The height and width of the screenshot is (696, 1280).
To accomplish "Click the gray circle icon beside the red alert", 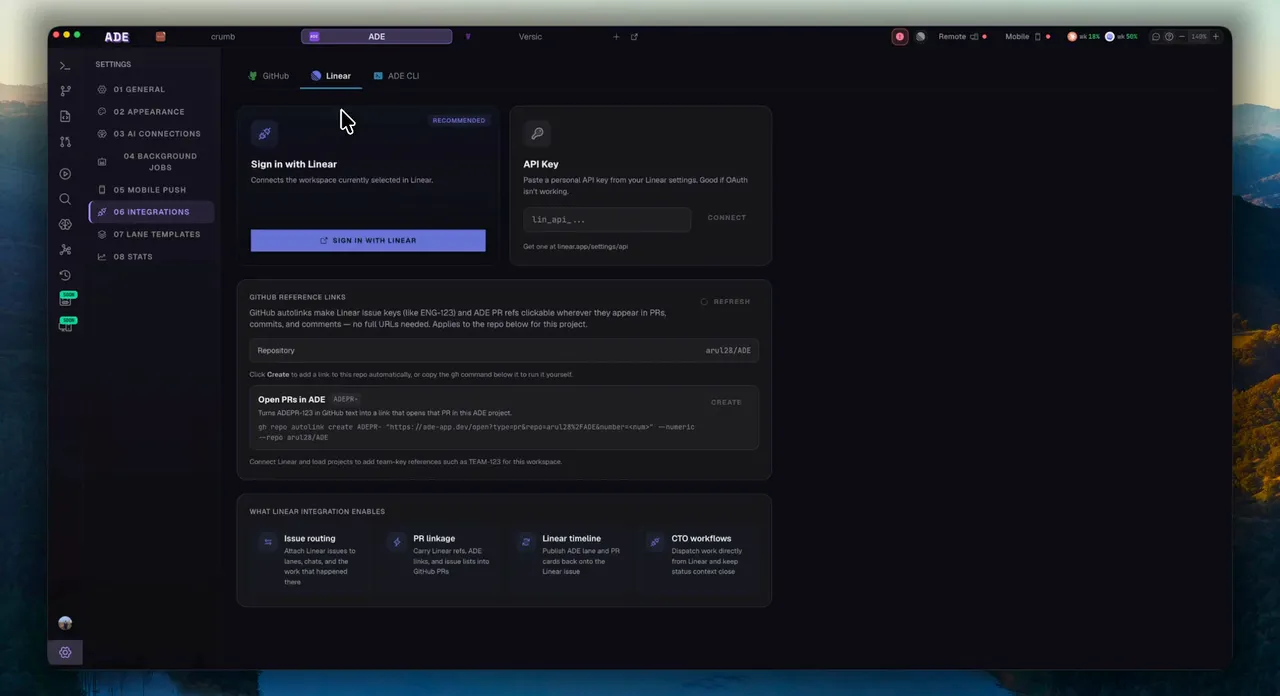I will [x=920, y=37].
